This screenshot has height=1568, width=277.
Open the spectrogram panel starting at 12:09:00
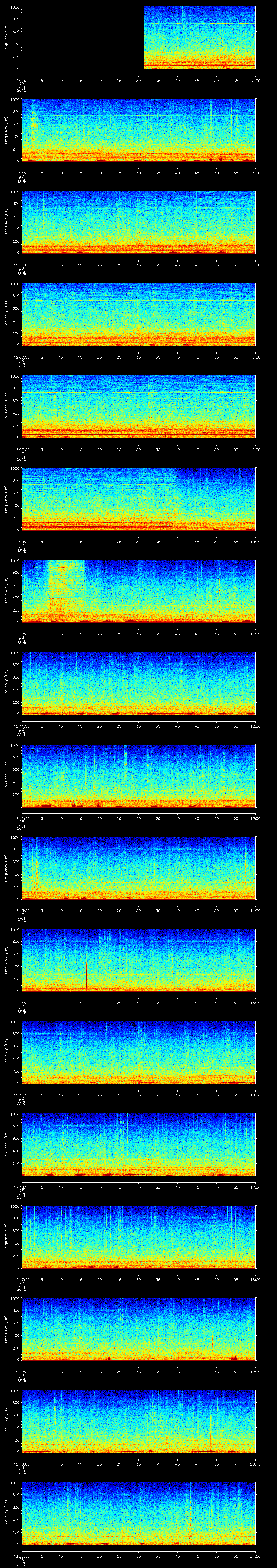tap(139, 499)
